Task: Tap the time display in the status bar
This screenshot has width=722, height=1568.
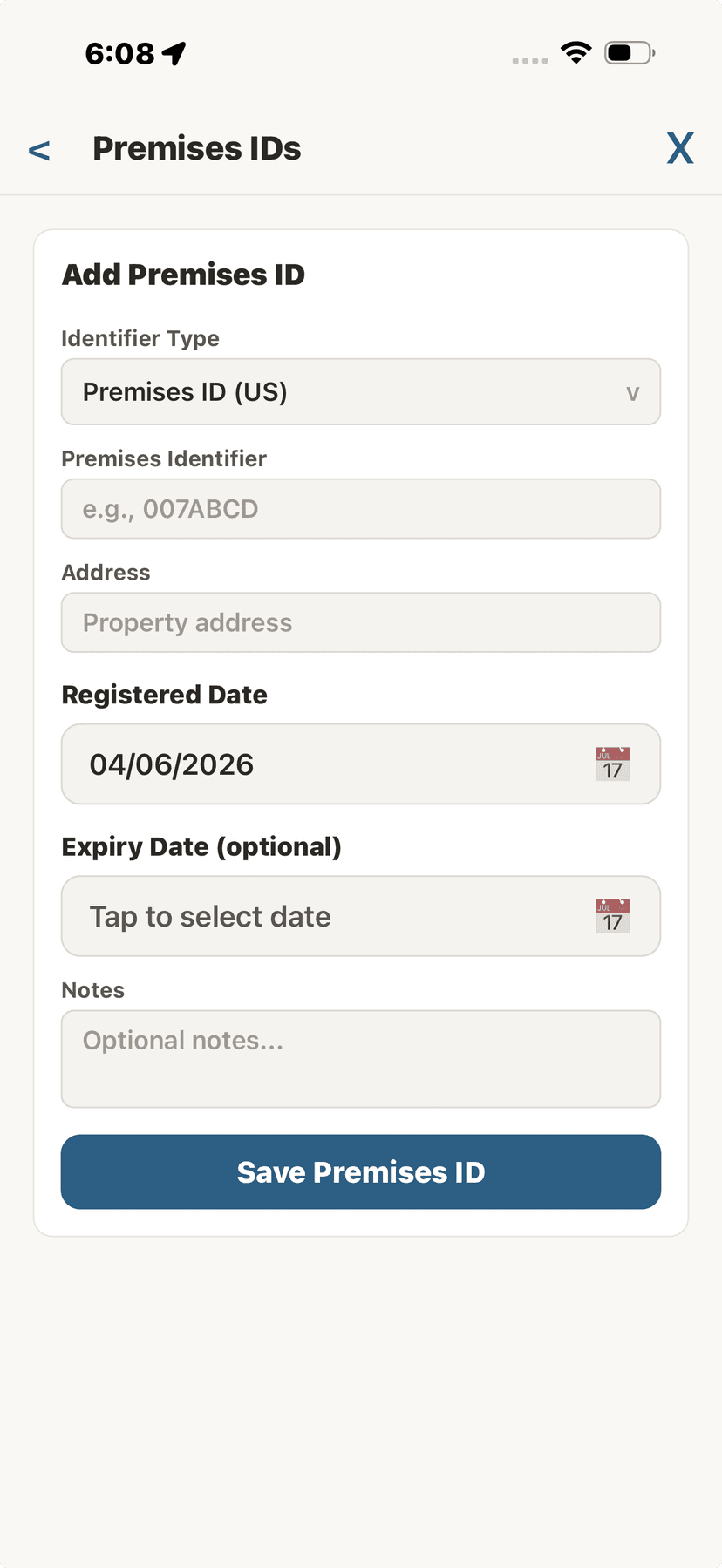Action: pyautogui.click(x=118, y=51)
